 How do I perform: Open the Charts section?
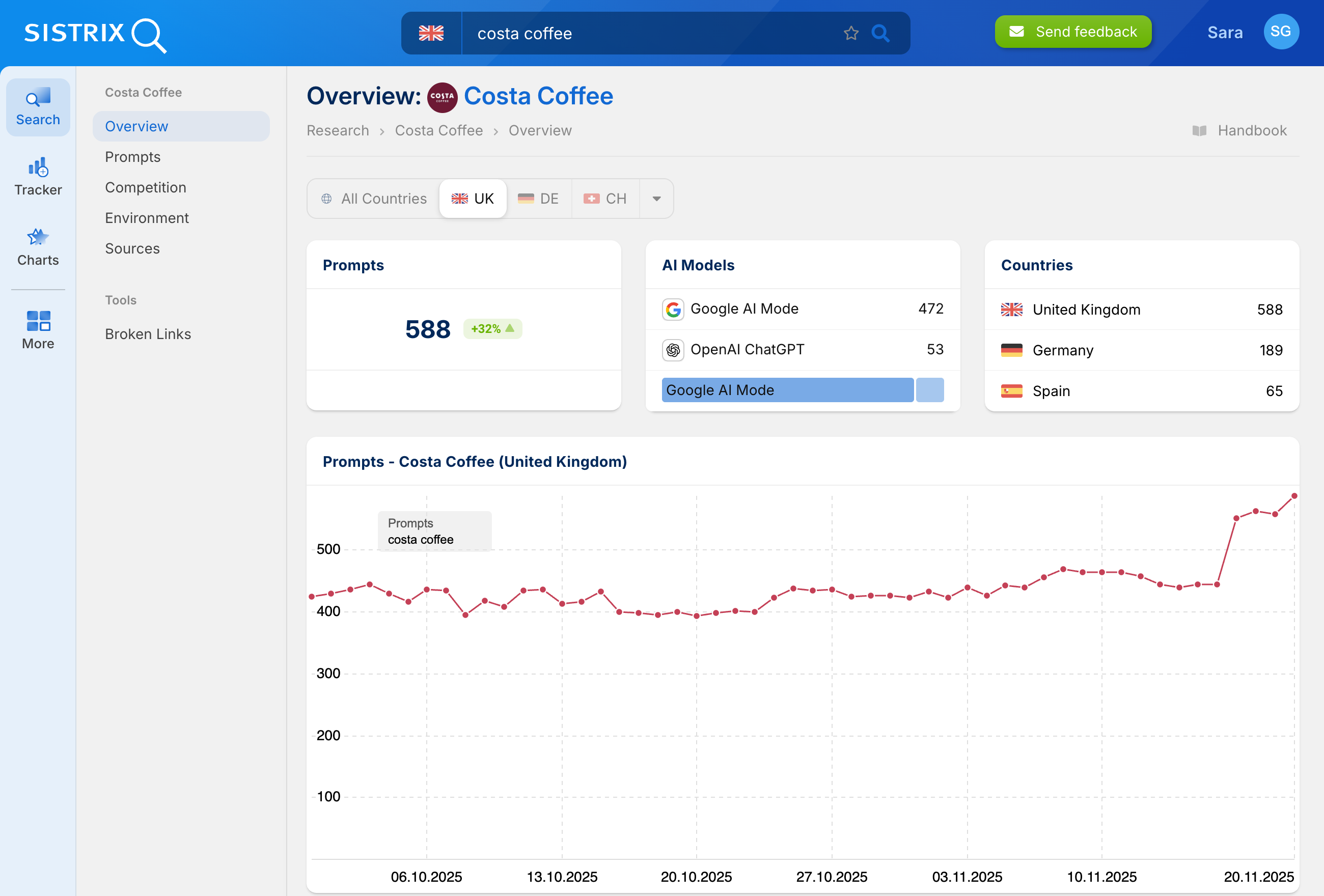[x=38, y=245]
